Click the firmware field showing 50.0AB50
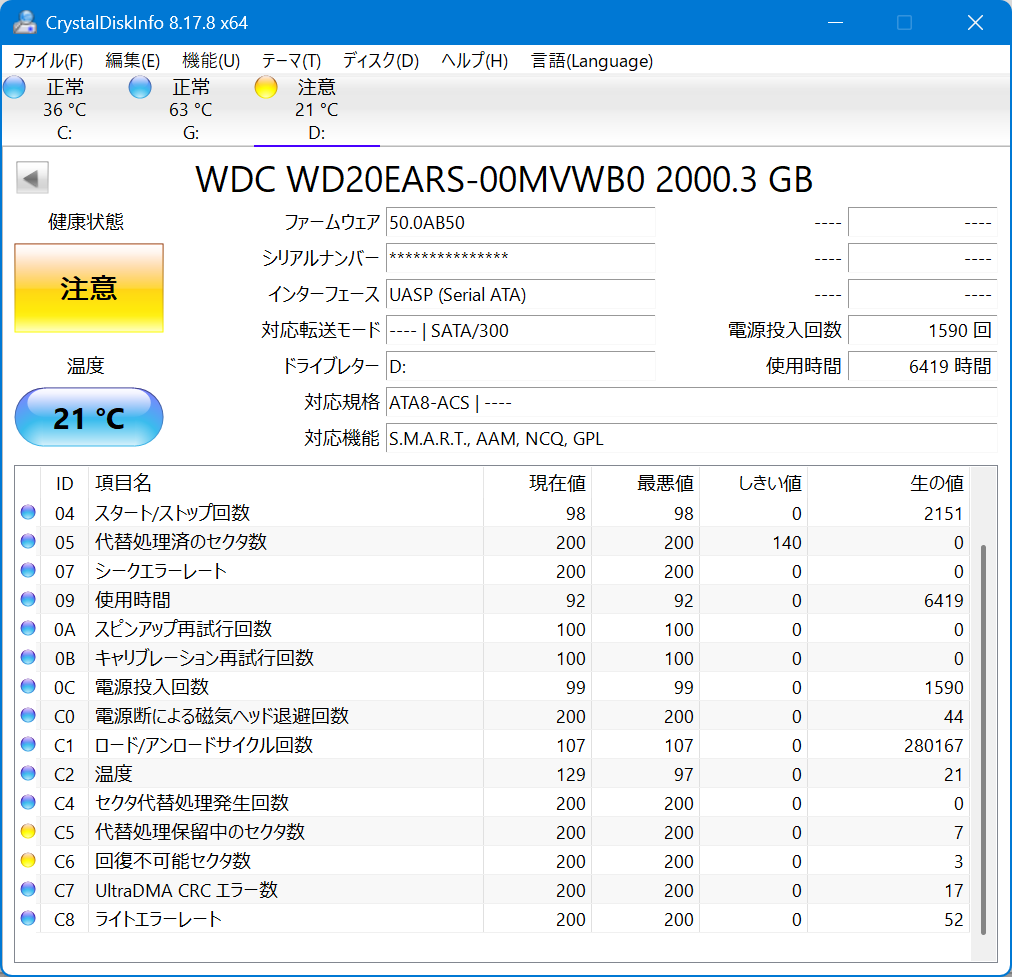The width and height of the screenshot is (1012, 977). pos(520,222)
